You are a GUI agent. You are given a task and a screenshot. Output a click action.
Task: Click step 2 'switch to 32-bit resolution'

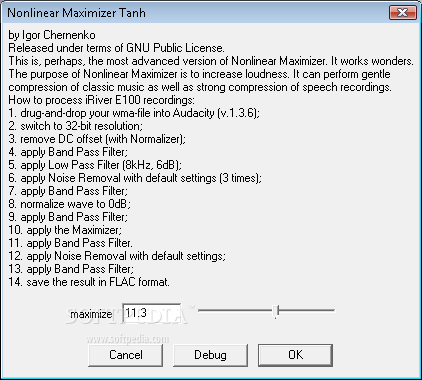point(76,126)
